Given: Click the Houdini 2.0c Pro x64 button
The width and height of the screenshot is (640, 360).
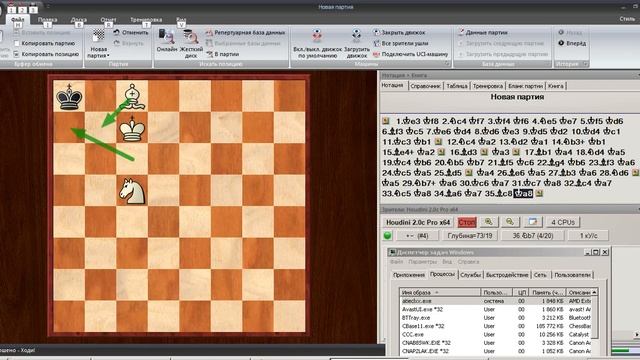Looking at the screenshot, I should (x=418, y=222).
